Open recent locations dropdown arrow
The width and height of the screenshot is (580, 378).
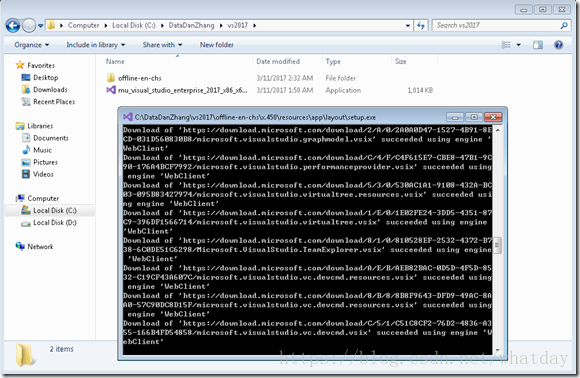(40, 26)
